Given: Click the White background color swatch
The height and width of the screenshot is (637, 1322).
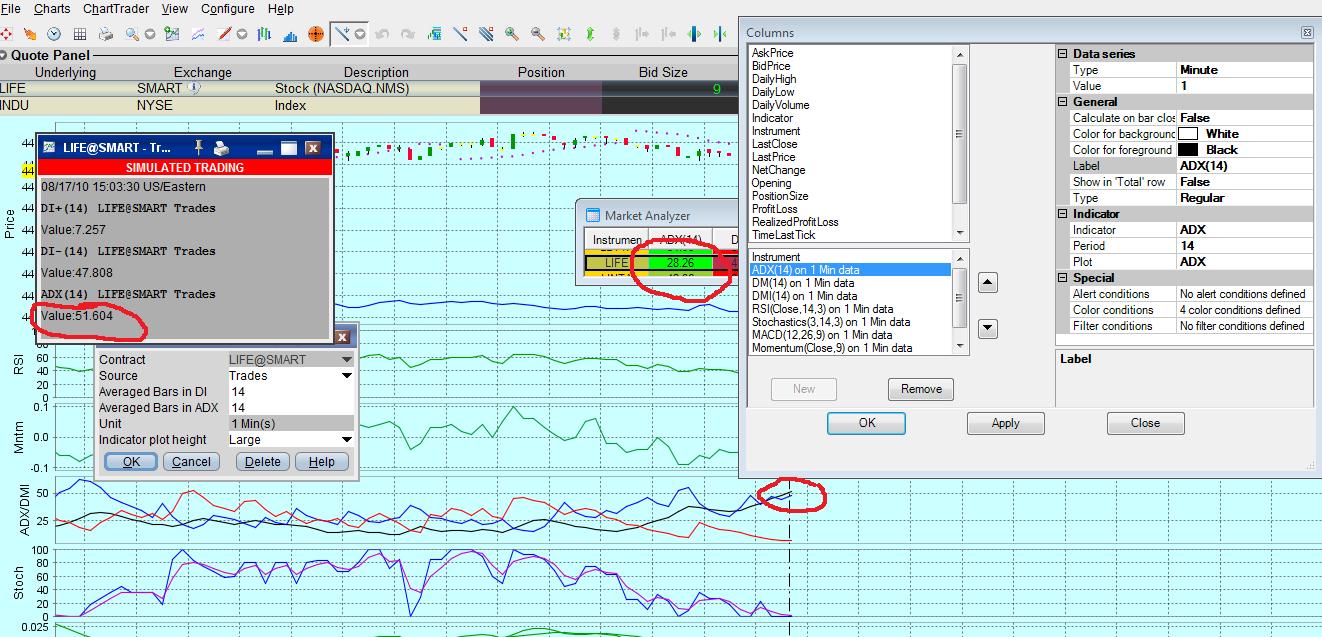Looking at the screenshot, I should (1189, 134).
